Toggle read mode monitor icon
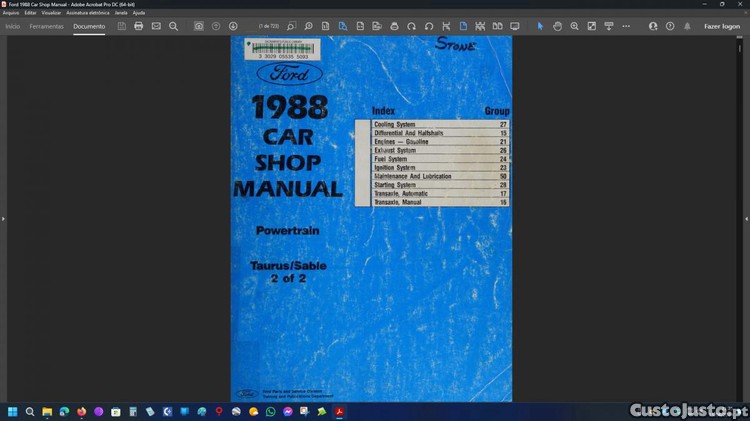This screenshot has height=421, width=750. (x=515, y=26)
